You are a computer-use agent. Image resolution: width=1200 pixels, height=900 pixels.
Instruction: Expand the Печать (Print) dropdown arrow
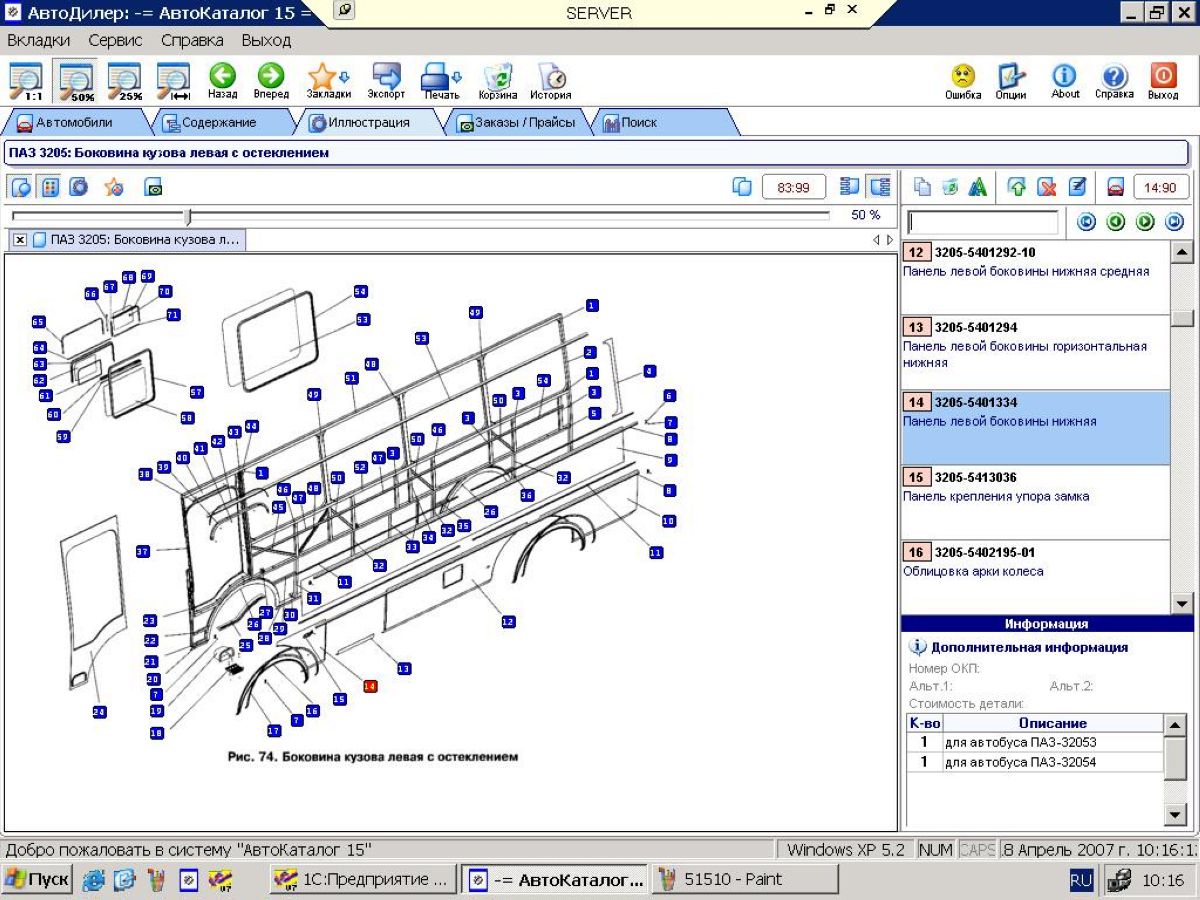click(457, 76)
